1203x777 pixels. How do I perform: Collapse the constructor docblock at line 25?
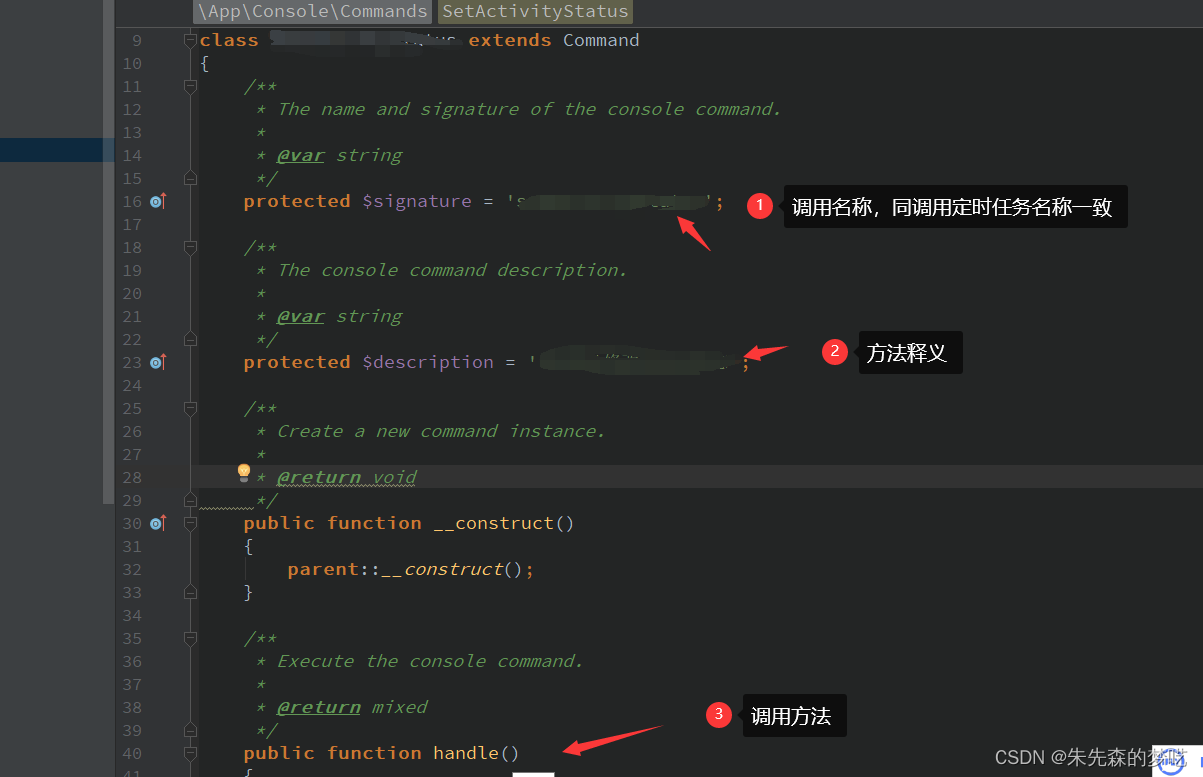tap(190, 408)
